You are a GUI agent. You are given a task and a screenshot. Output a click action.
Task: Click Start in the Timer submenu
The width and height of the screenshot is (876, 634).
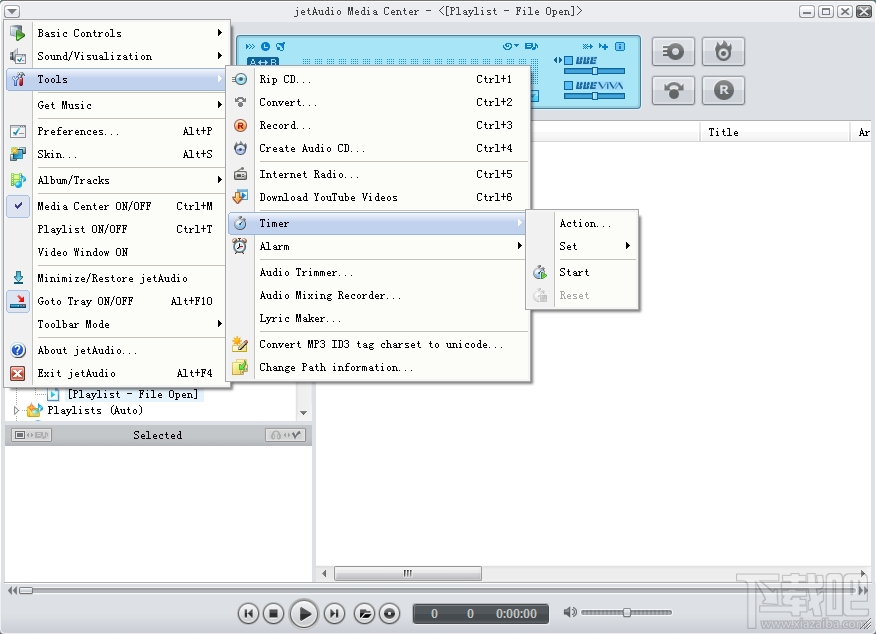[x=574, y=271]
